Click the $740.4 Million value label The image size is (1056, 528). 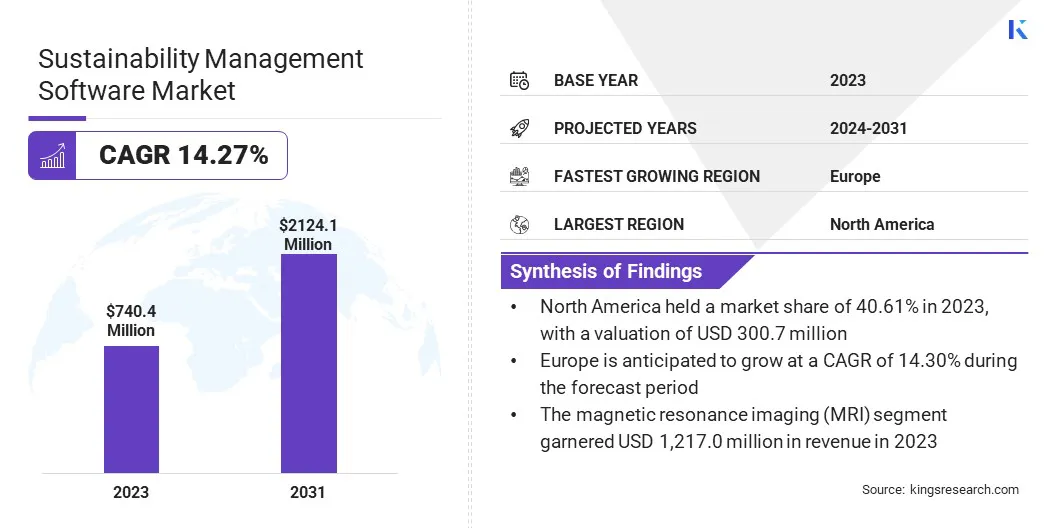point(131,321)
